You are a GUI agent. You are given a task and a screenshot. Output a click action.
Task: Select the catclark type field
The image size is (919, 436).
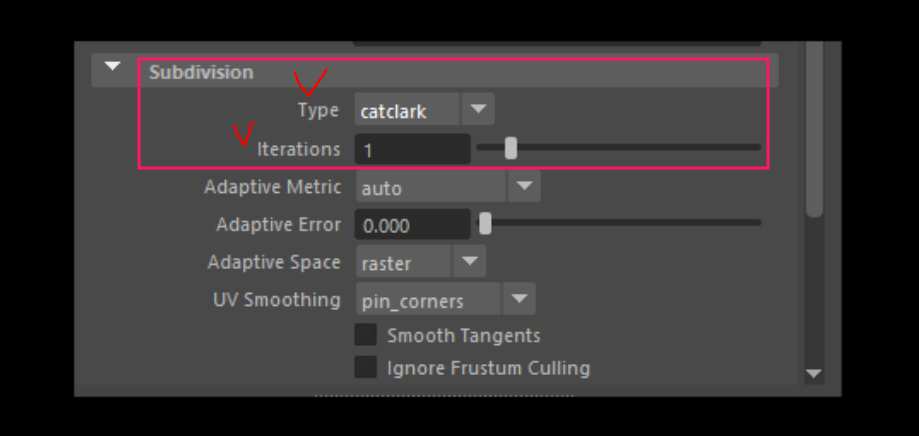tap(407, 108)
